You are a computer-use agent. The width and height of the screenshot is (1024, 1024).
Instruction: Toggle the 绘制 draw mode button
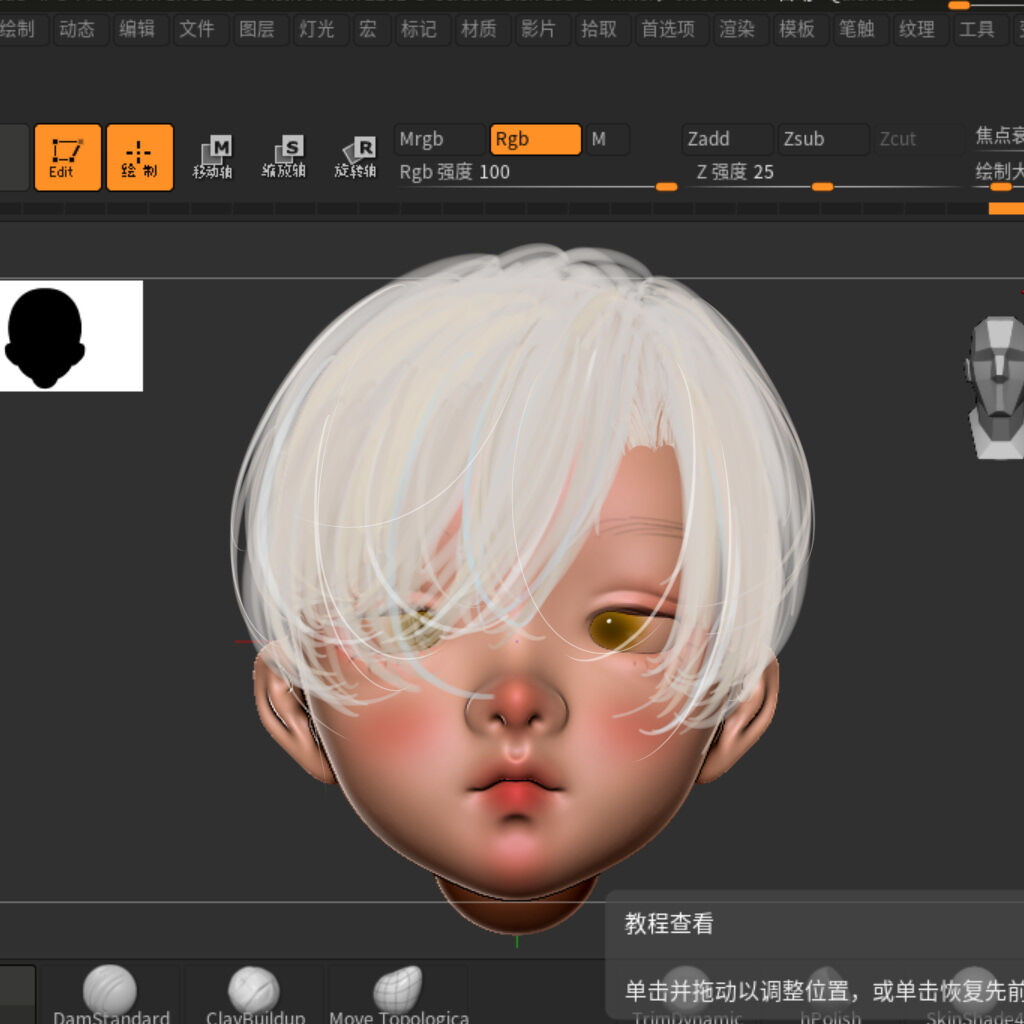(140, 157)
